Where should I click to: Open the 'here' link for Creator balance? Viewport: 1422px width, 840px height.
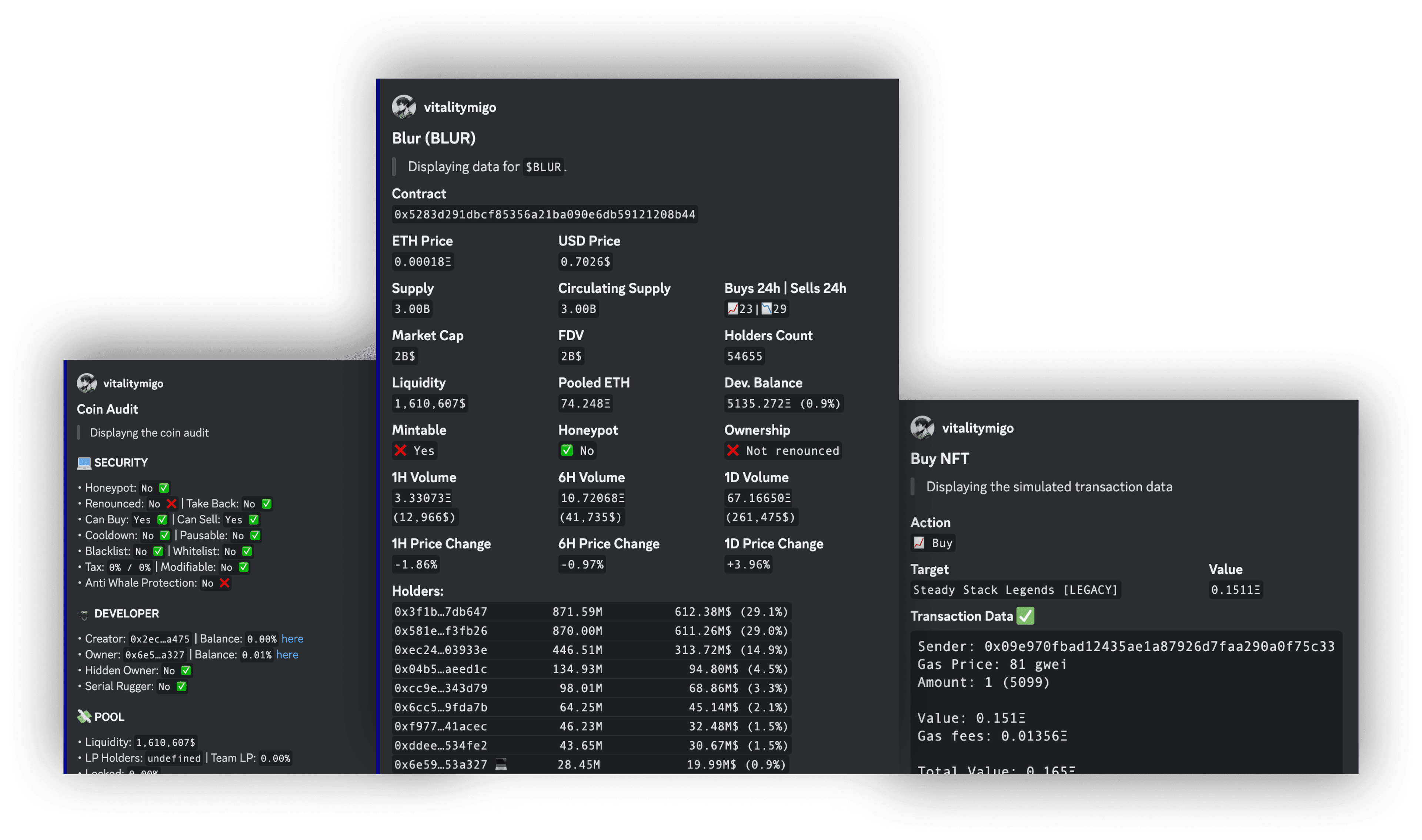pyautogui.click(x=292, y=639)
